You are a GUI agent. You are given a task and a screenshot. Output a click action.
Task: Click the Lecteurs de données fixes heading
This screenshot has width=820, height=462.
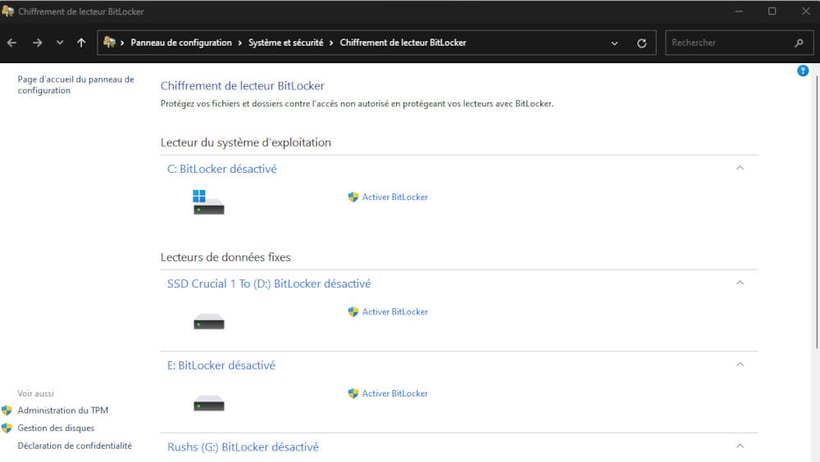tap(225, 257)
